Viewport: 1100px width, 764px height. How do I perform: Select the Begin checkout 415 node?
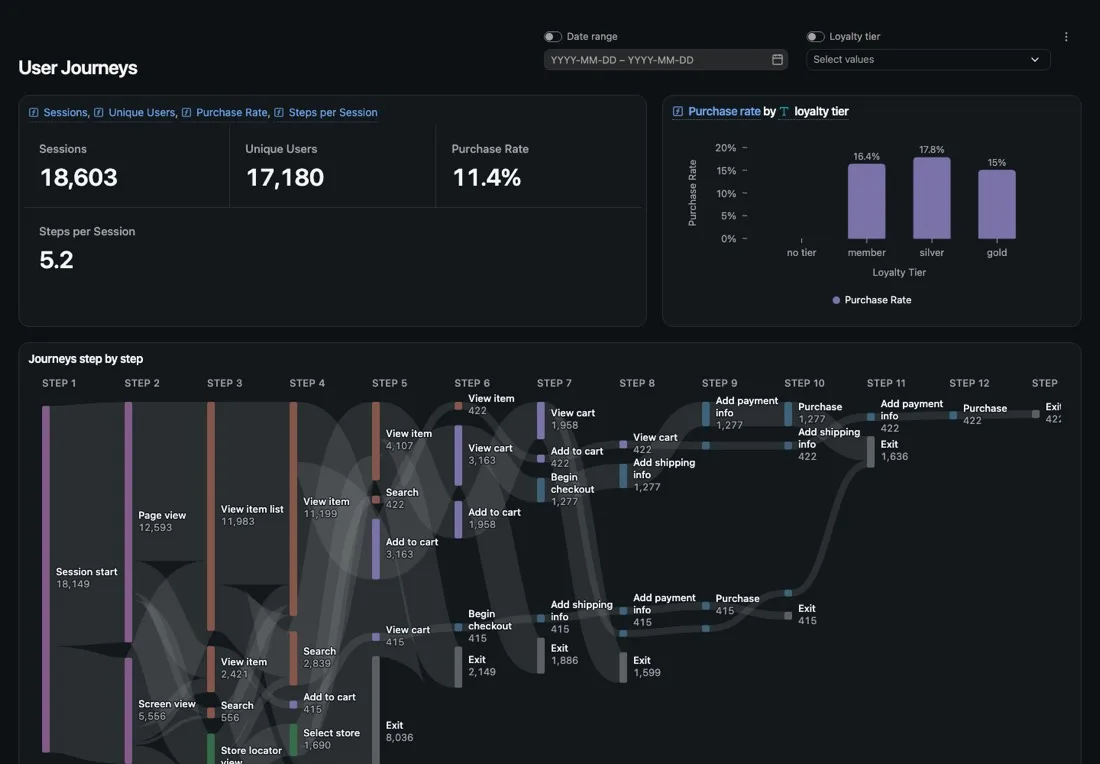pos(458,627)
